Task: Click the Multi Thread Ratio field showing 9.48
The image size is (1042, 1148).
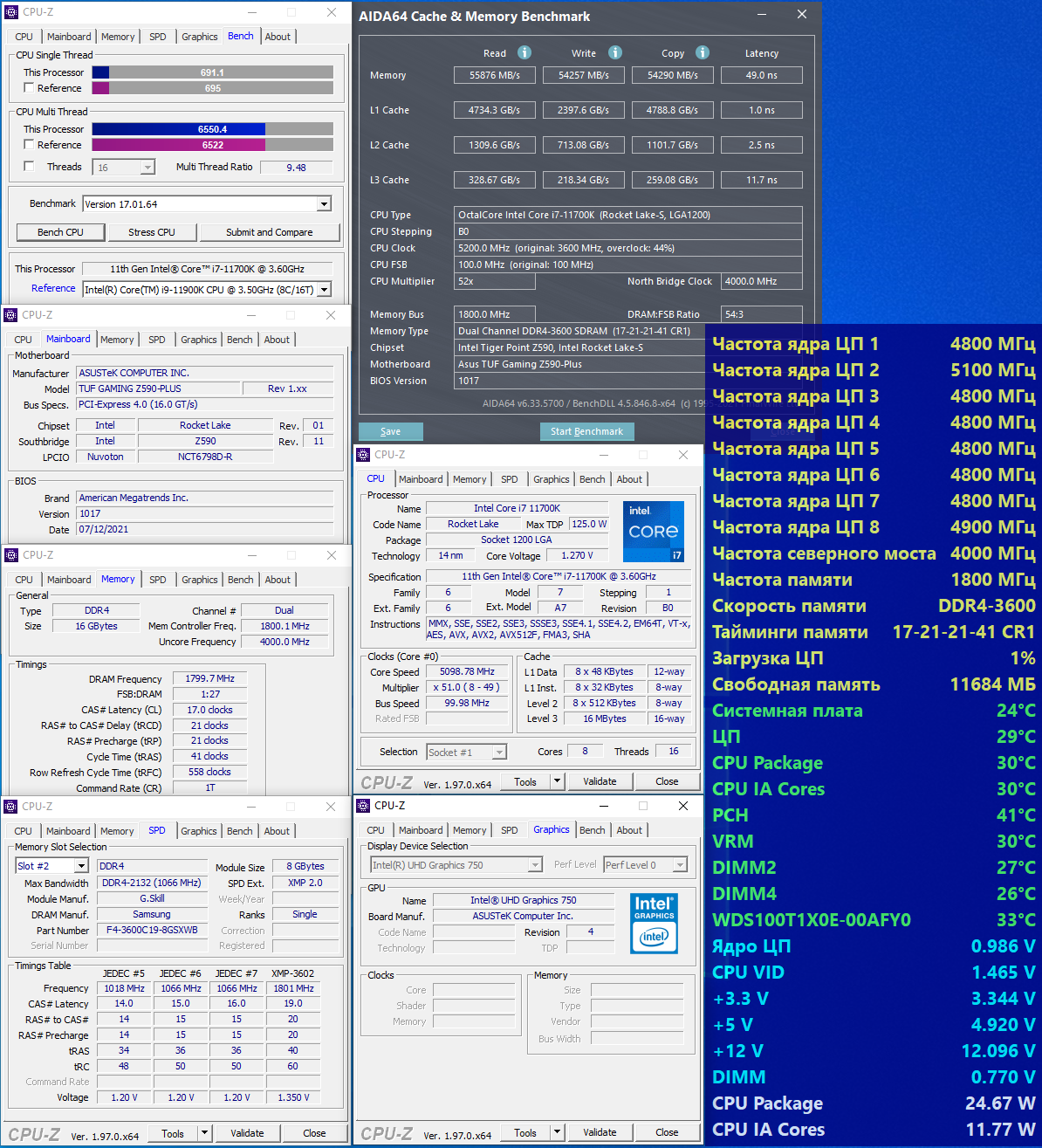Action: [297, 168]
